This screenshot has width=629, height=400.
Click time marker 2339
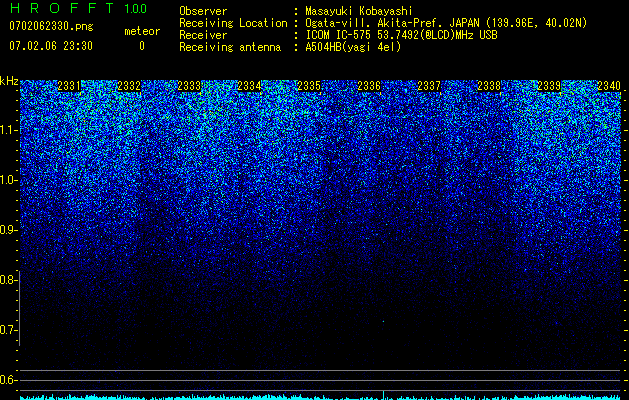(x=549, y=86)
